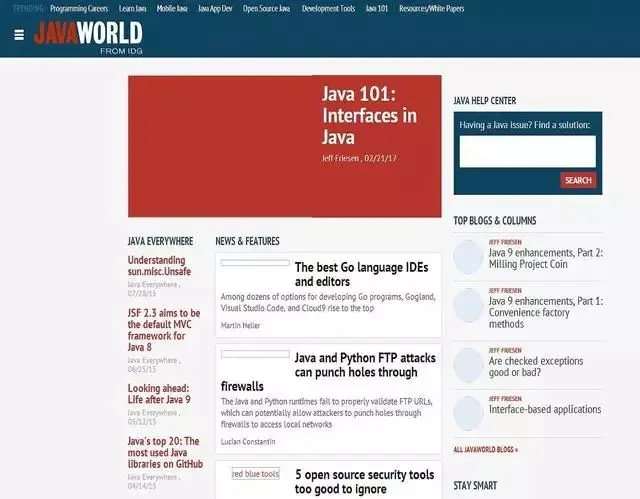640x499 pixels.
Task: Open Java's top 20 libraries on GitHub
Action: tap(165, 452)
